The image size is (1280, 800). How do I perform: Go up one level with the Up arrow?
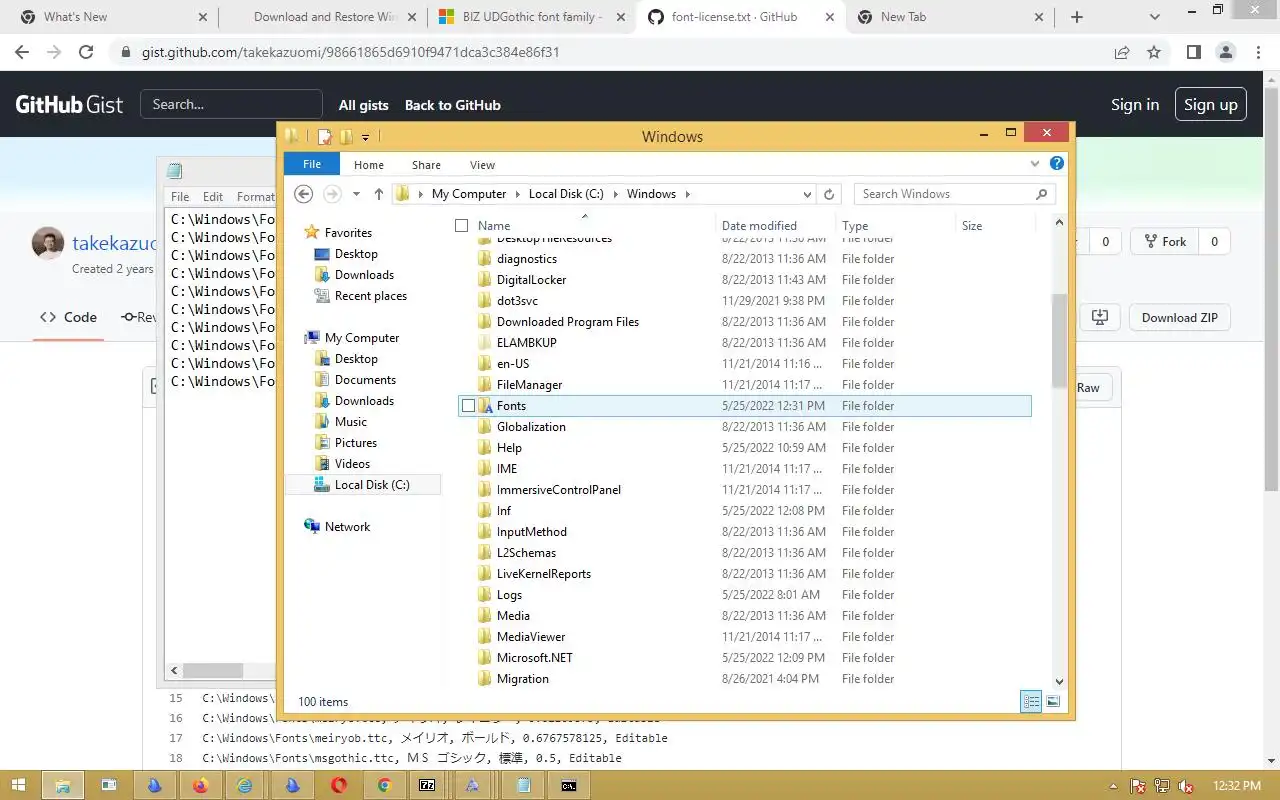(x=379, y=194)
